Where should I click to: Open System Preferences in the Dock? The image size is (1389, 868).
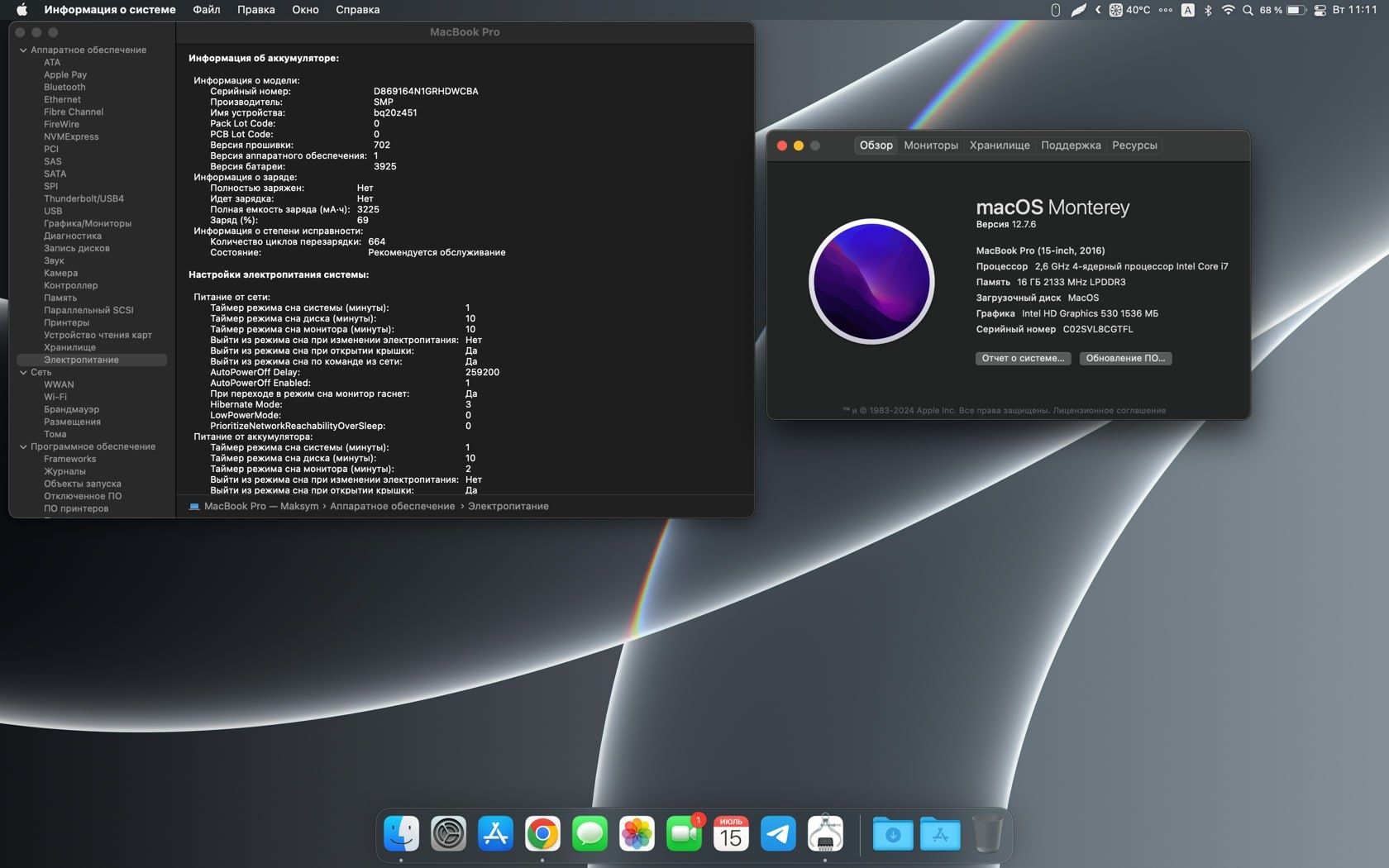click(448, 834)
